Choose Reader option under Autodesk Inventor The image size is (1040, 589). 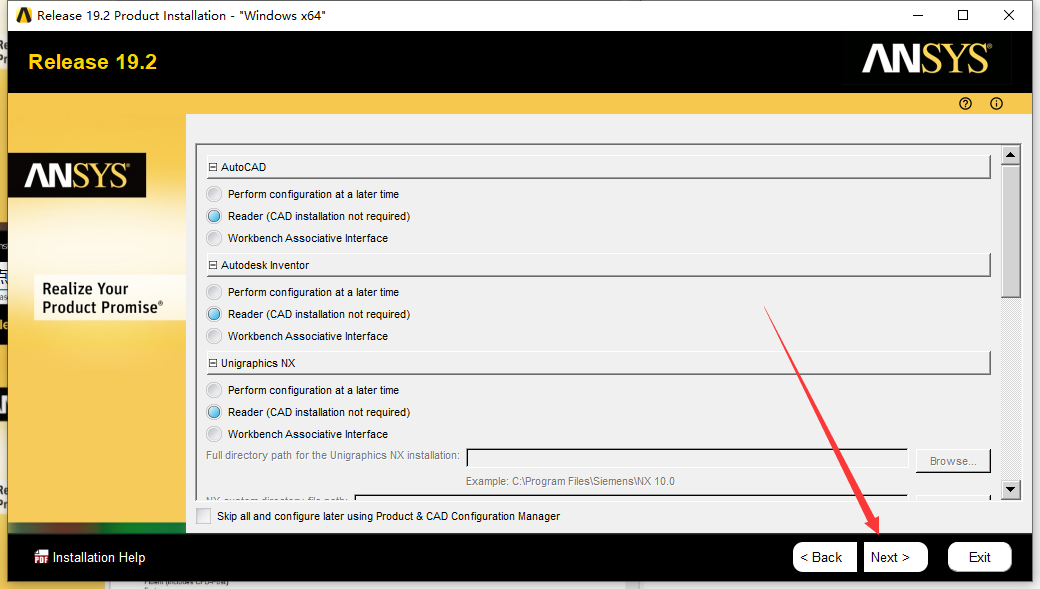[214, 314]
